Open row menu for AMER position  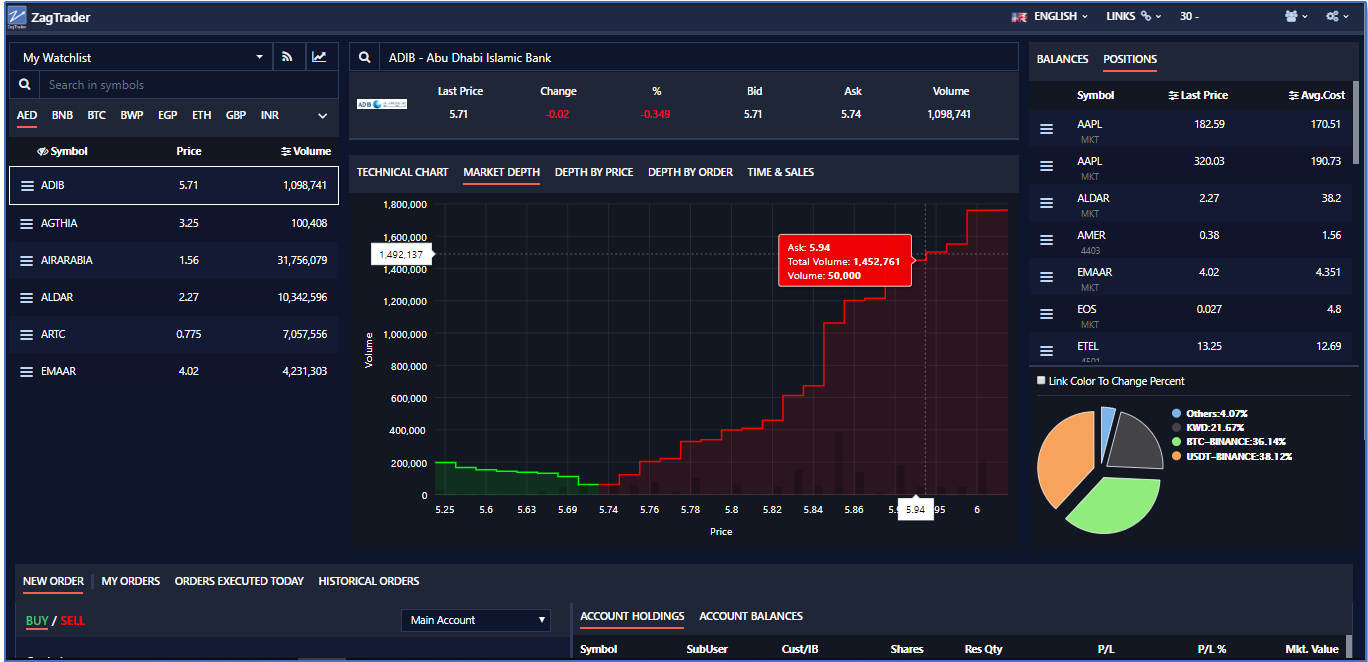click(x=1047, y=240)
